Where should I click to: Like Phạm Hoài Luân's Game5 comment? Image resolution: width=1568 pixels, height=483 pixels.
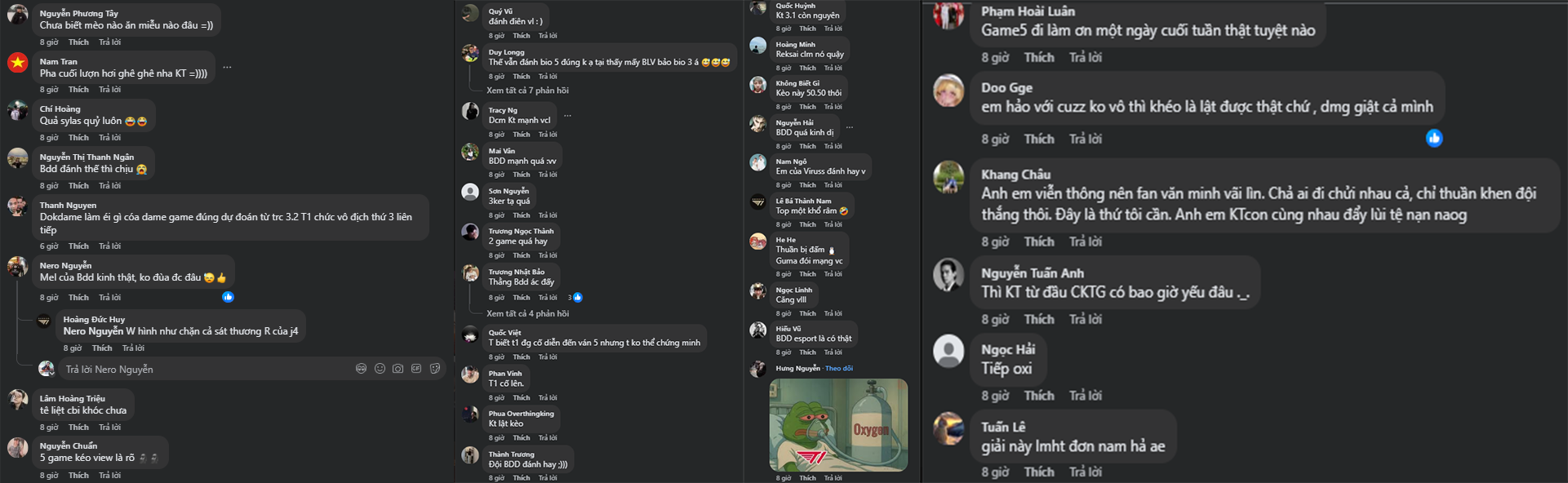point(1039,57)
